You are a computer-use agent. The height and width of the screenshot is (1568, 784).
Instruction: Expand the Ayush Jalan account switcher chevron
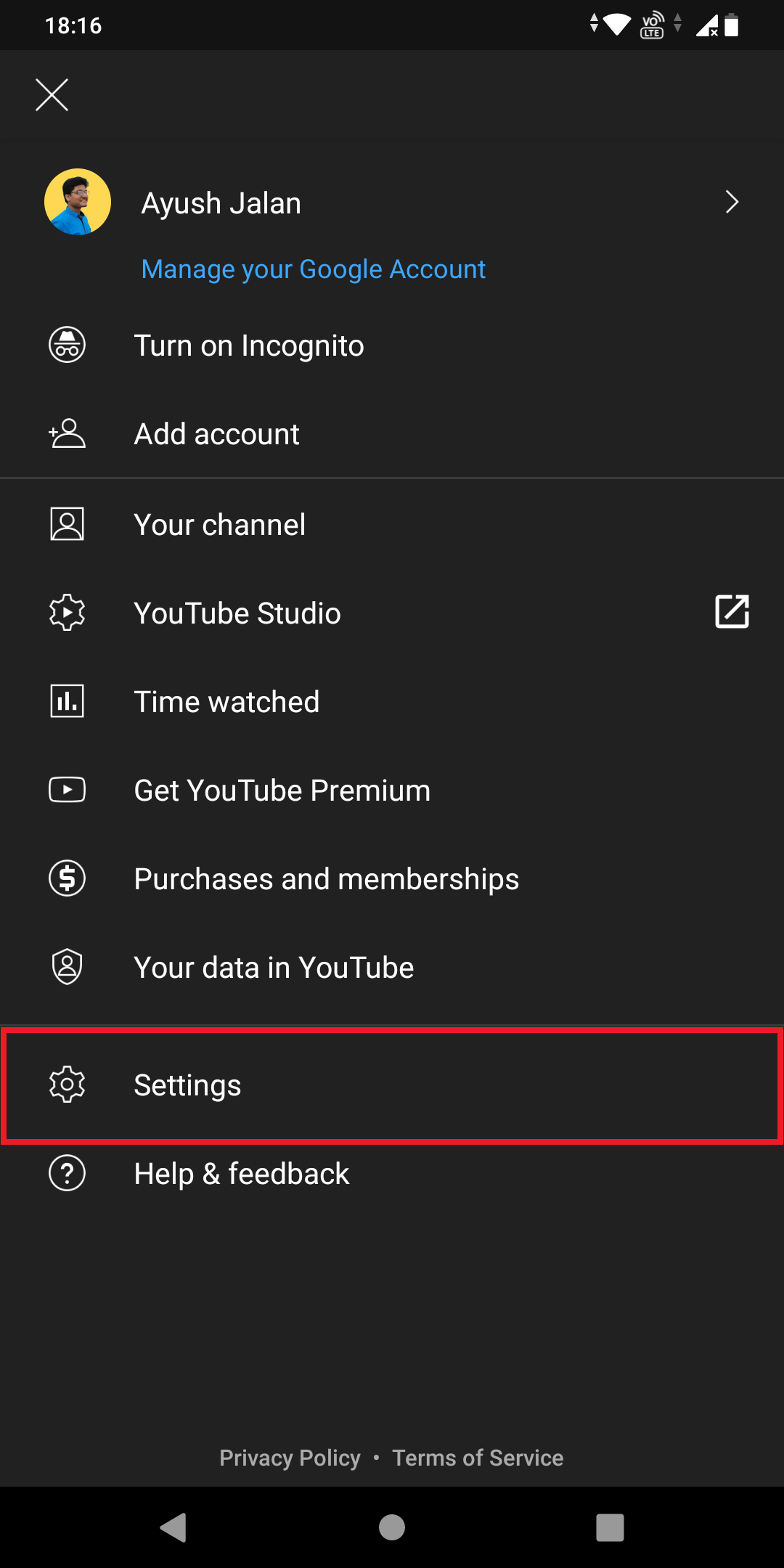[732, 202]
